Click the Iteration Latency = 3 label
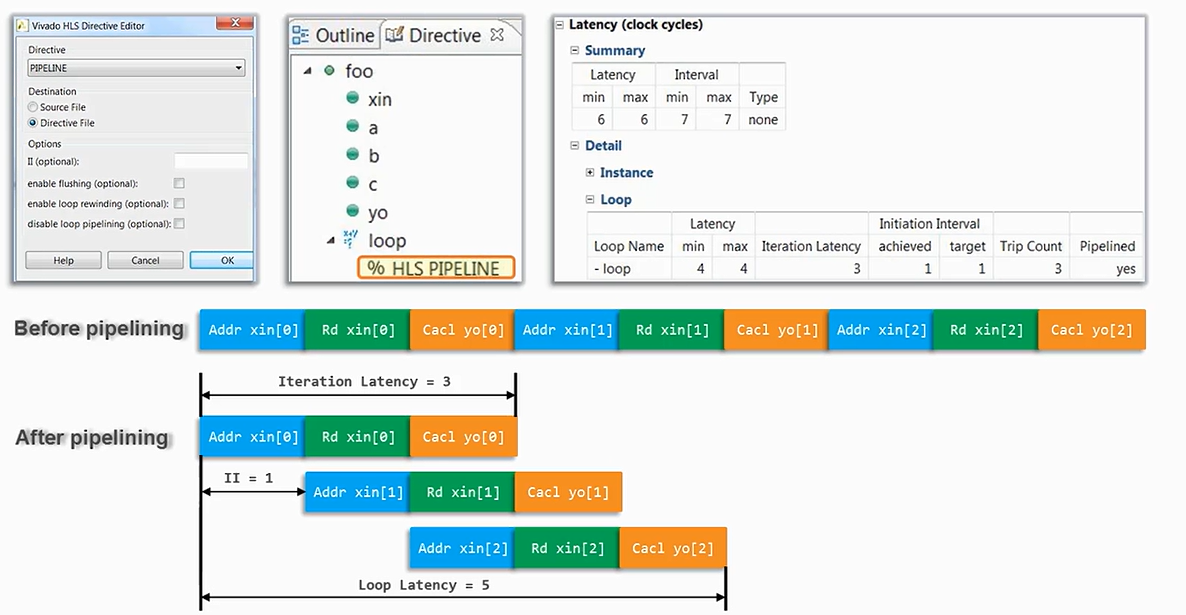Viewport: 1186px width, 615px height. [364, 381]
